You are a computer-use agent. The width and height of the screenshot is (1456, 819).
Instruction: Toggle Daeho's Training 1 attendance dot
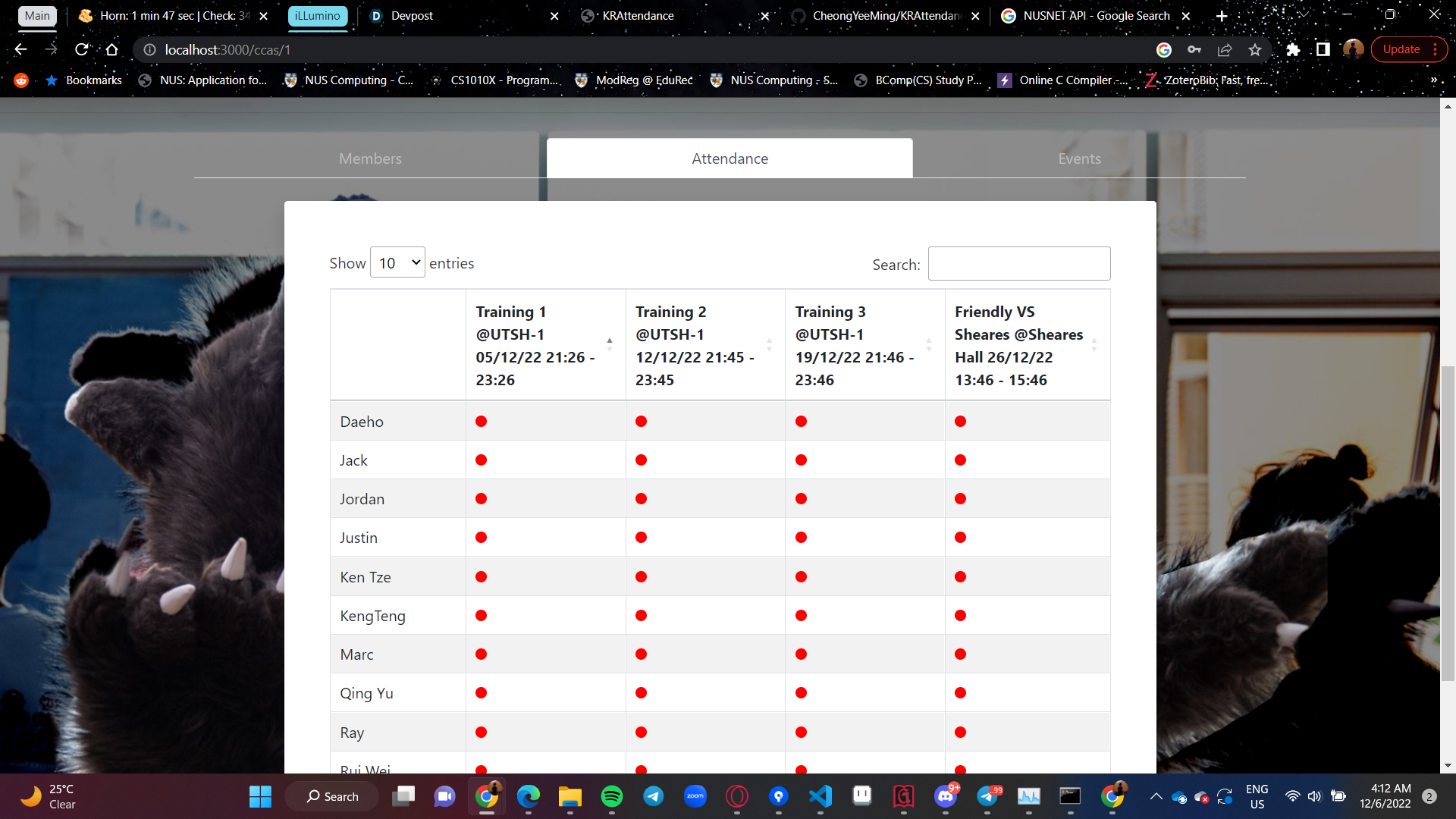click(x=481, y=421)
